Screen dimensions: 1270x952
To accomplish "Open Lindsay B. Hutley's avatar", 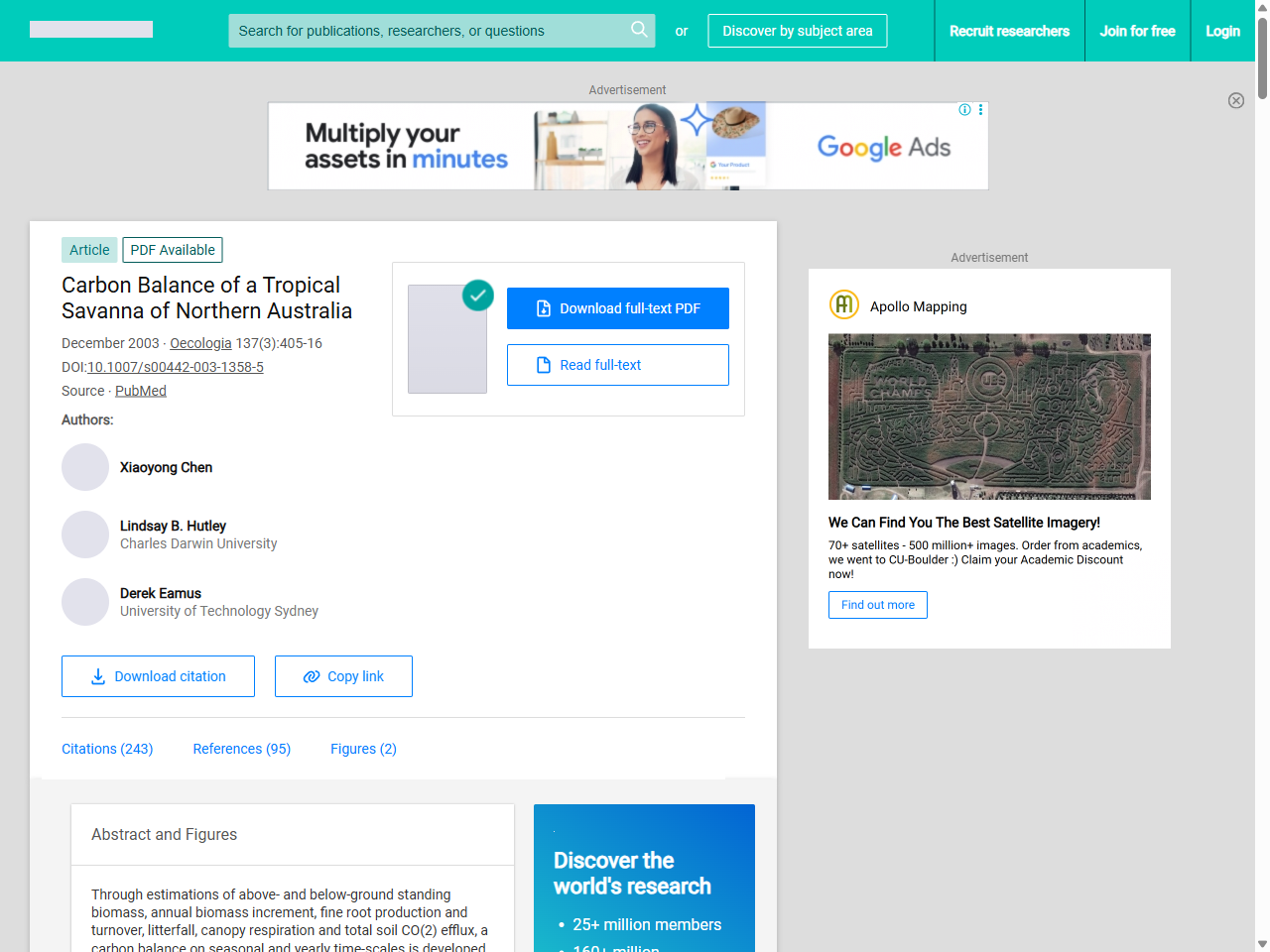I will click(x=85, y=535).
